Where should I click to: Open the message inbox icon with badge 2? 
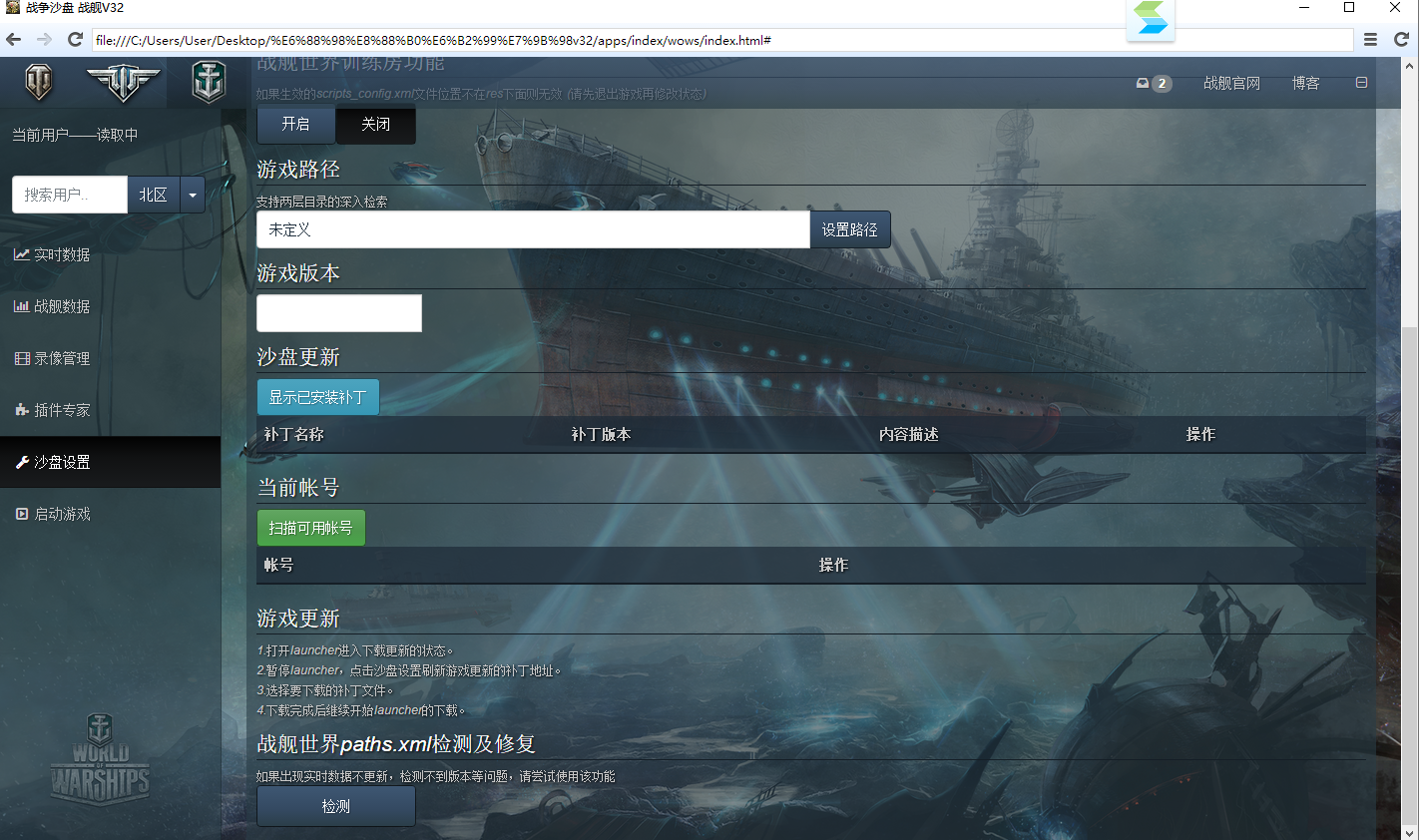(x=1154, y=83)
